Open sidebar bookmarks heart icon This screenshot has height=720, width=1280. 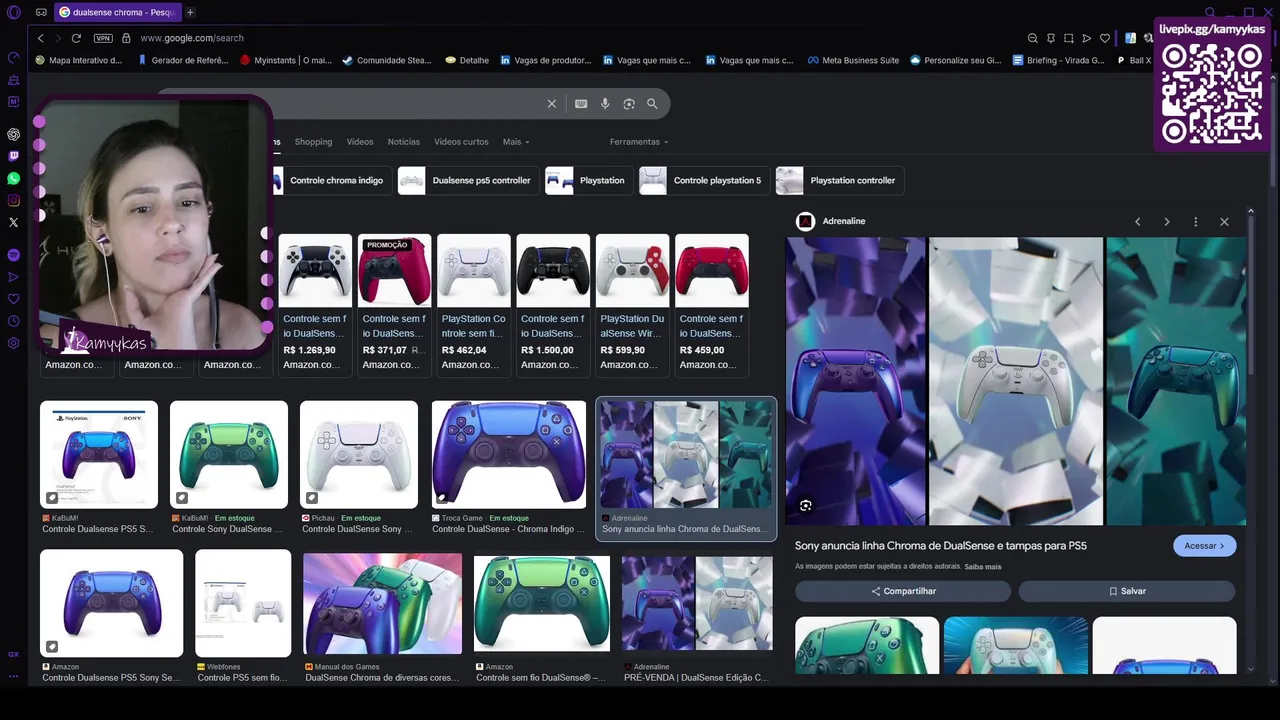pyautogui.click(x=13, y=299)
